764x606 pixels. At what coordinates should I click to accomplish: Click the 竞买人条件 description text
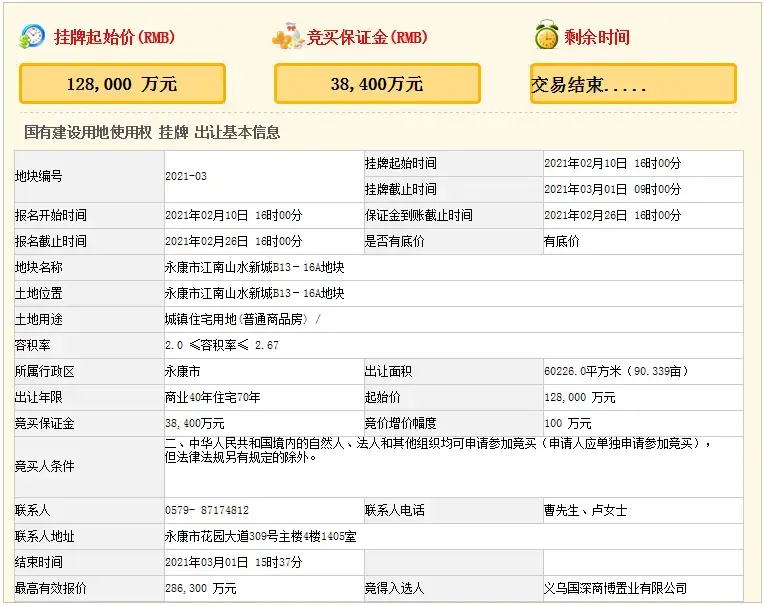coord(440,451)
